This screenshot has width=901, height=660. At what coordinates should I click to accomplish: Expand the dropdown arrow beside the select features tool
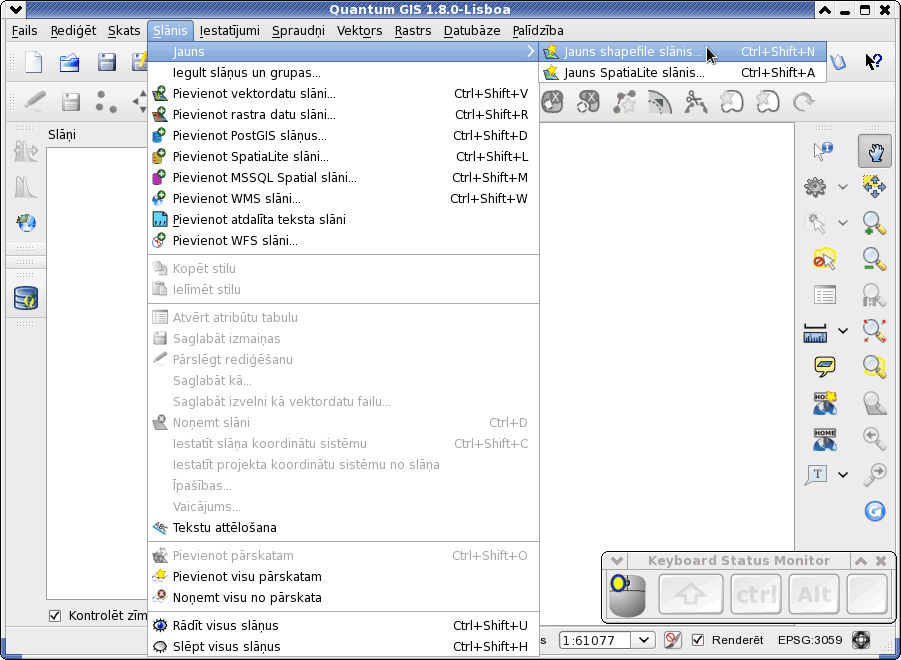842,223
